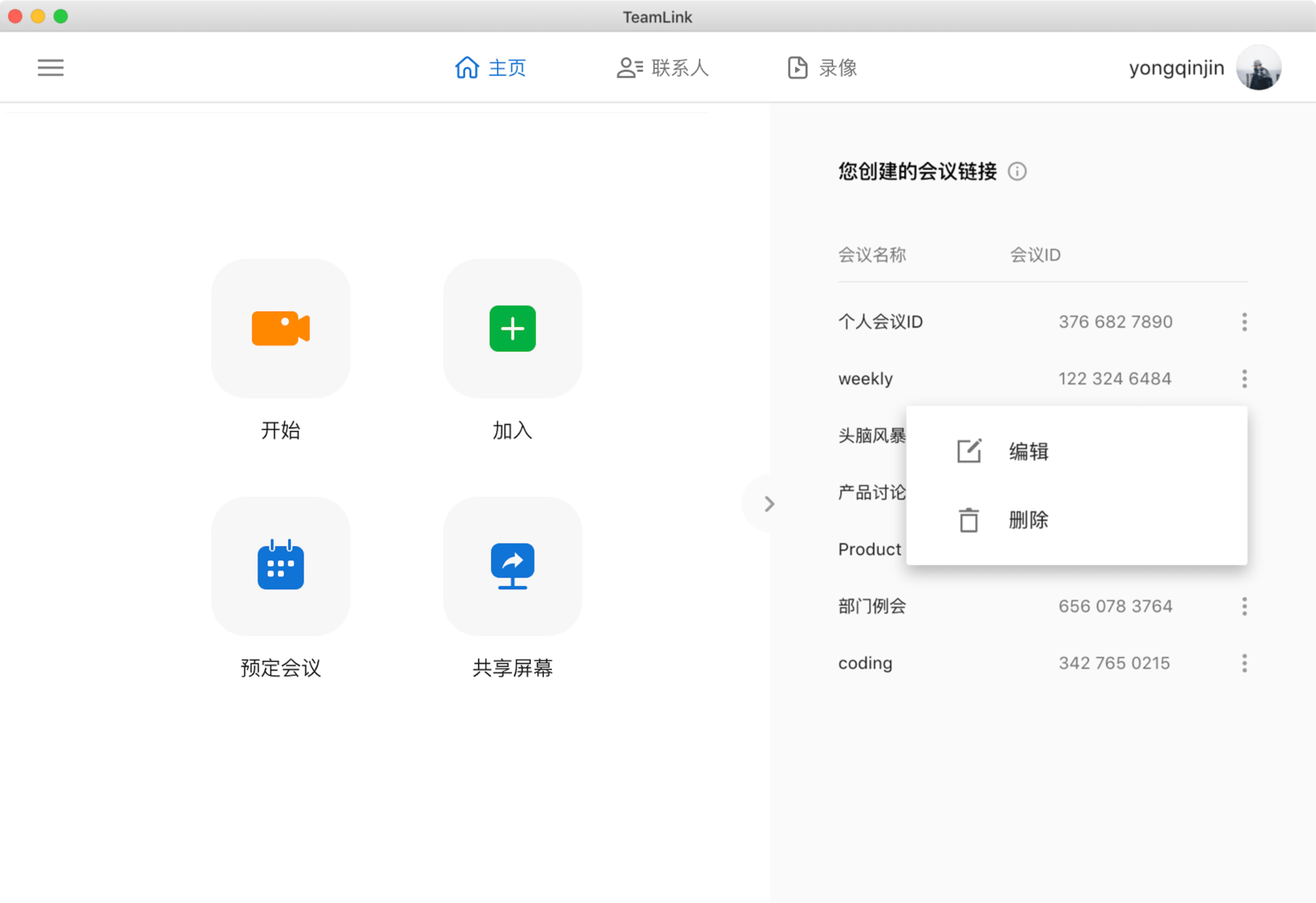This screenshot has height=903, width=1316.
Task: Open the blue calendar Schedule meeting icon
Action: (x=280, y=566)
